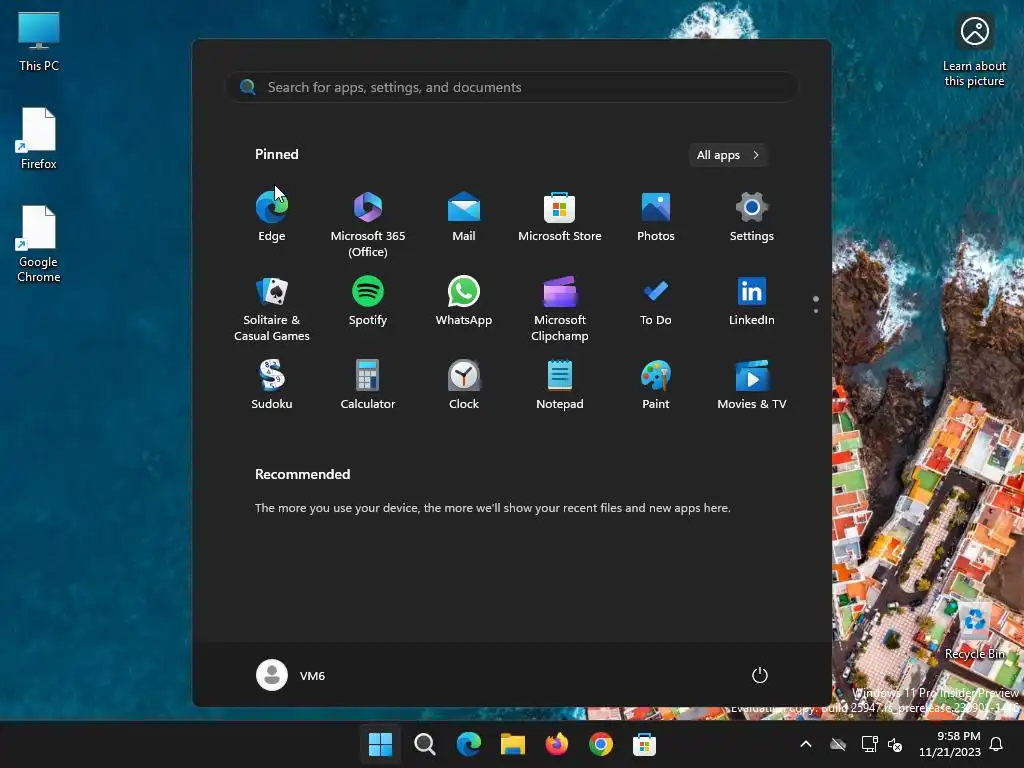Open the Mail app
Screen dimensions: 1024x768
click(464, 217)
